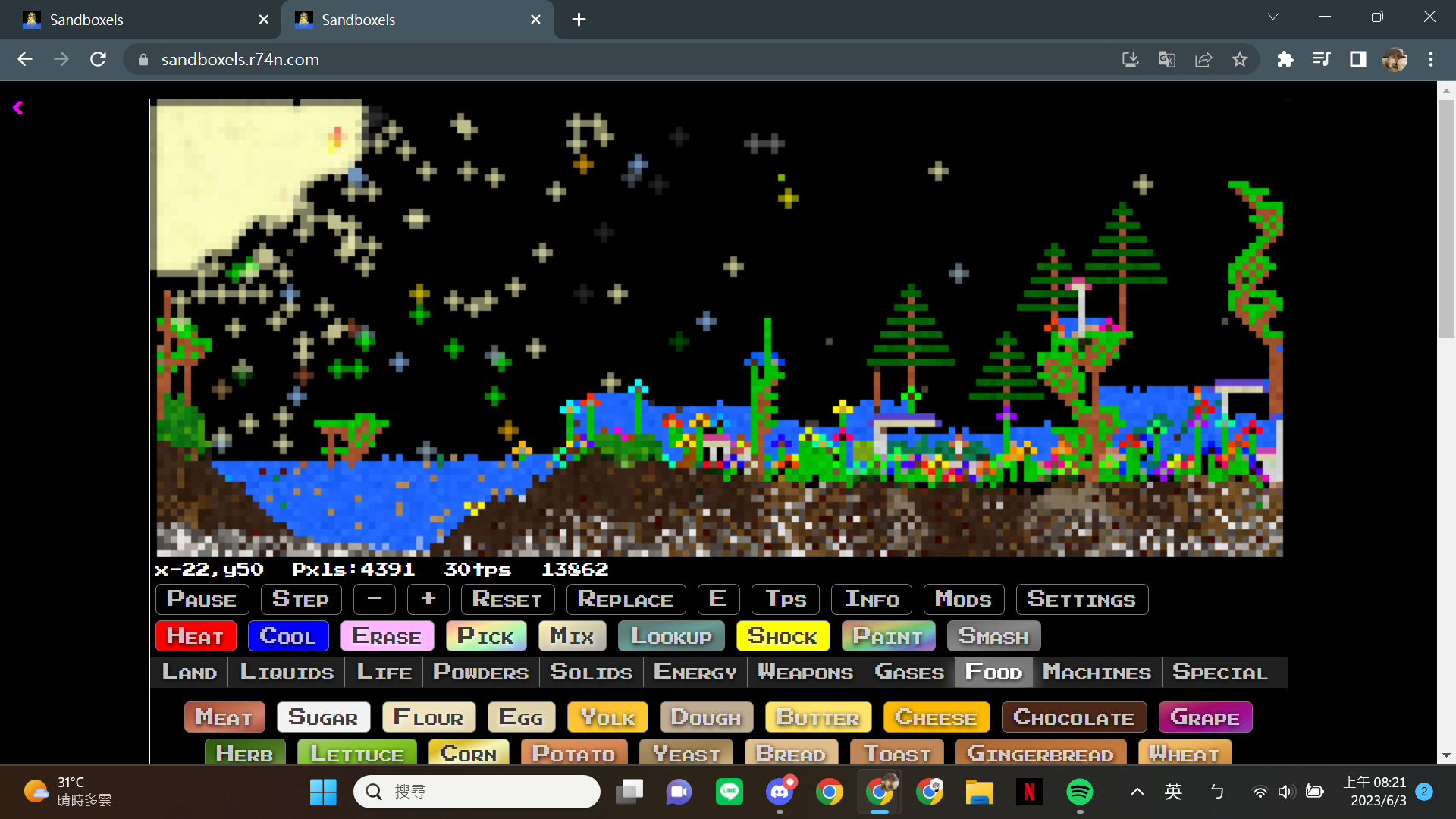The width and height of the screenshot is (1456, 819).
Task: Reload the Sandboxels page
Action: (x=98, y=59)
